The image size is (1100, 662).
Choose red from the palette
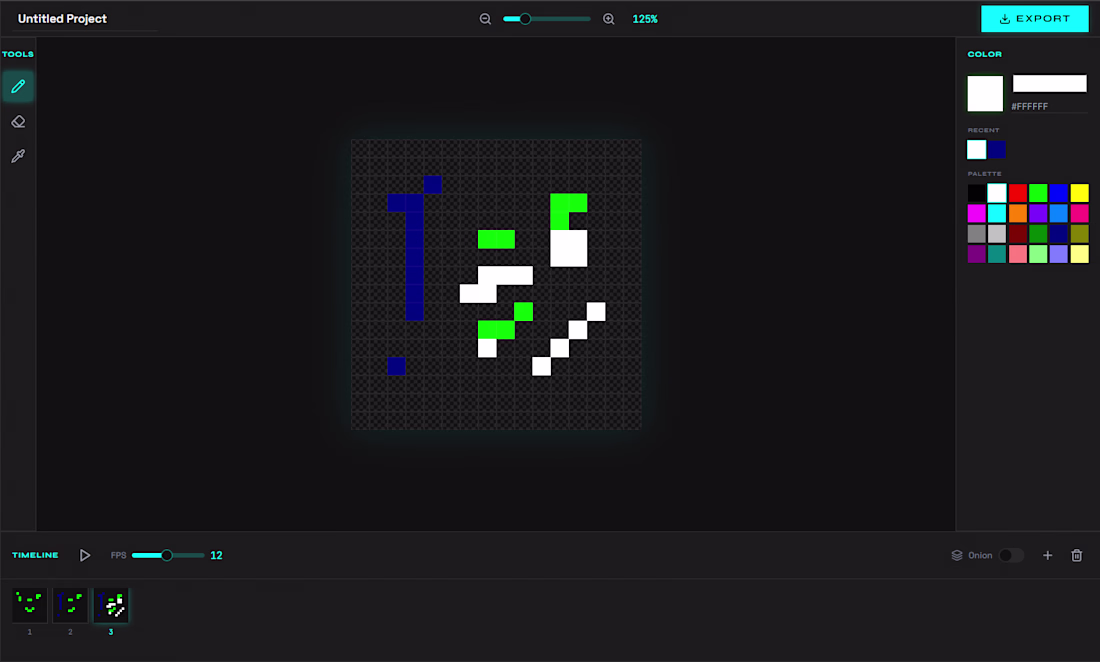pos(1018,193)
